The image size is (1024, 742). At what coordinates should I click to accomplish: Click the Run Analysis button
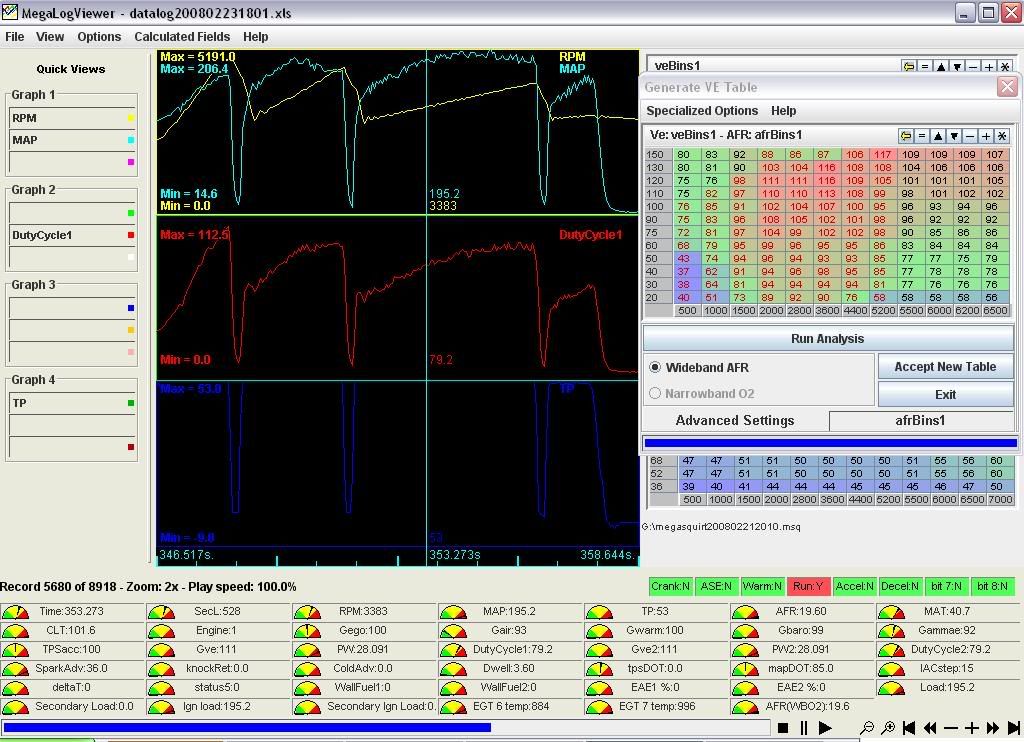coord(827,339)
